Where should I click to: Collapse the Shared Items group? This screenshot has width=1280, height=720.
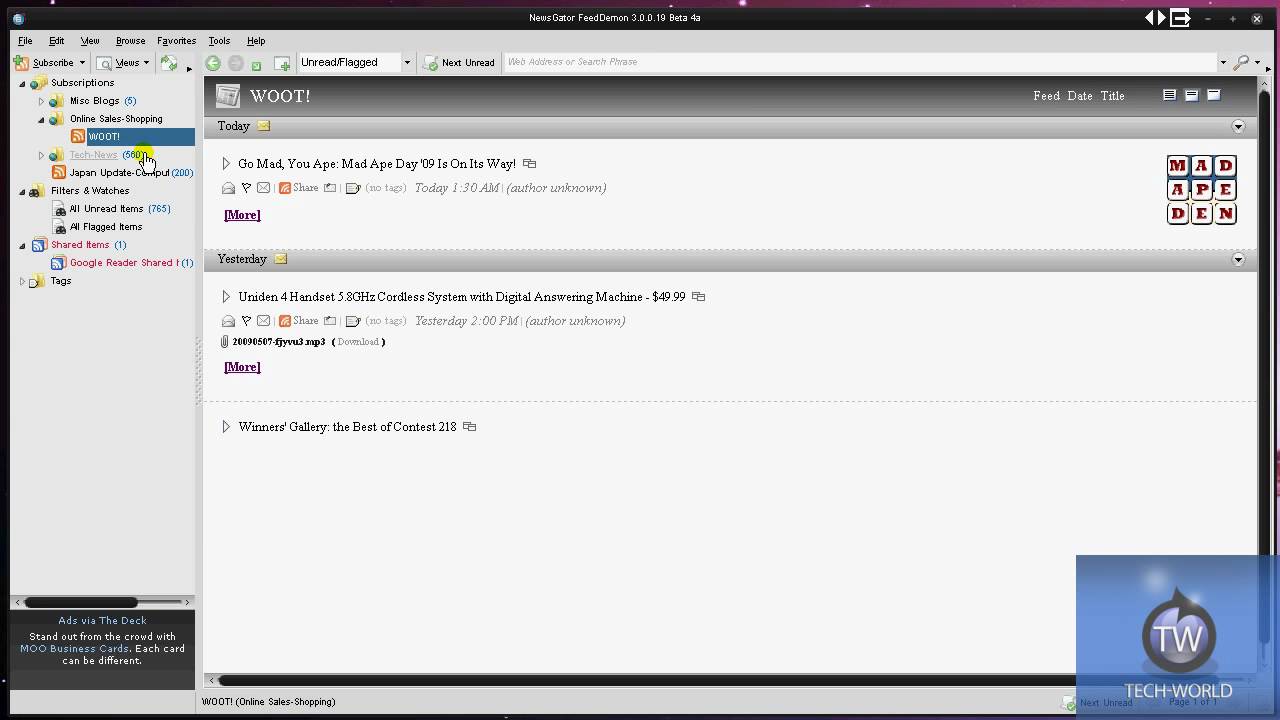coord(22,245)
